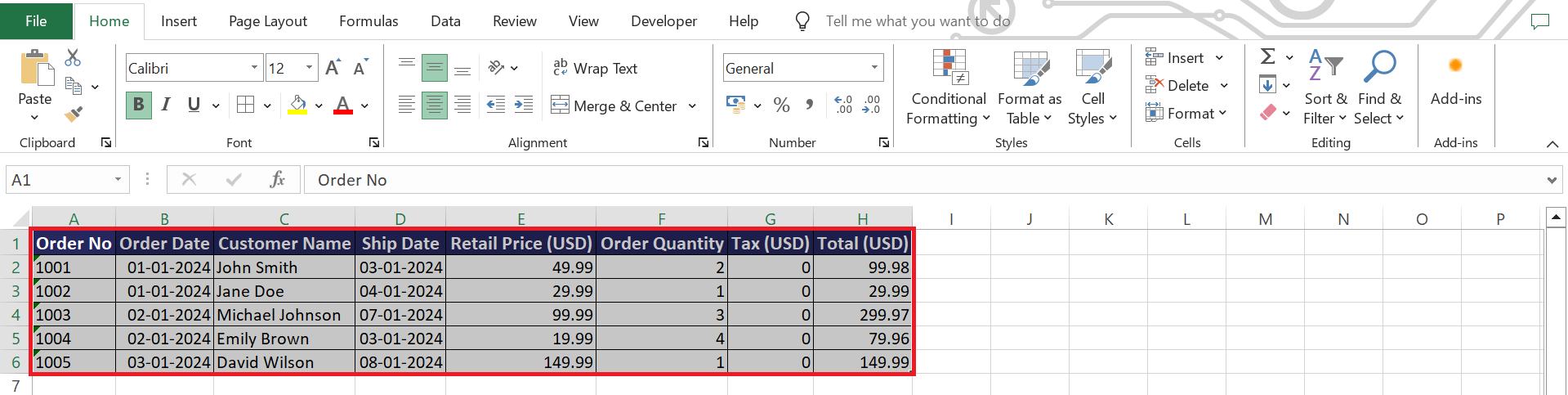Increase indent icon

click(x=524, y=105)
